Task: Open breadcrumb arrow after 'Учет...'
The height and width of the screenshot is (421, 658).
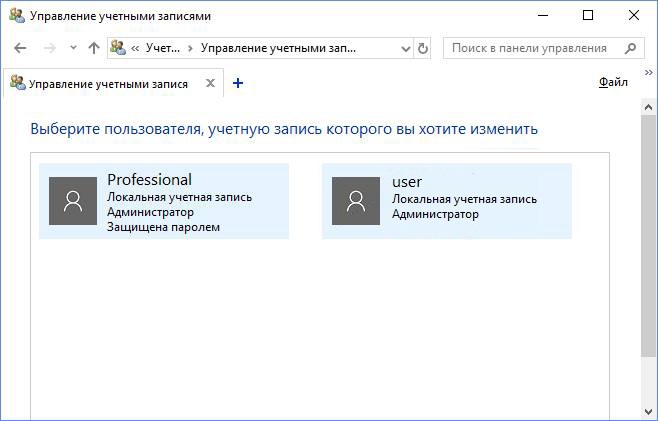Action: pos(190,49)
